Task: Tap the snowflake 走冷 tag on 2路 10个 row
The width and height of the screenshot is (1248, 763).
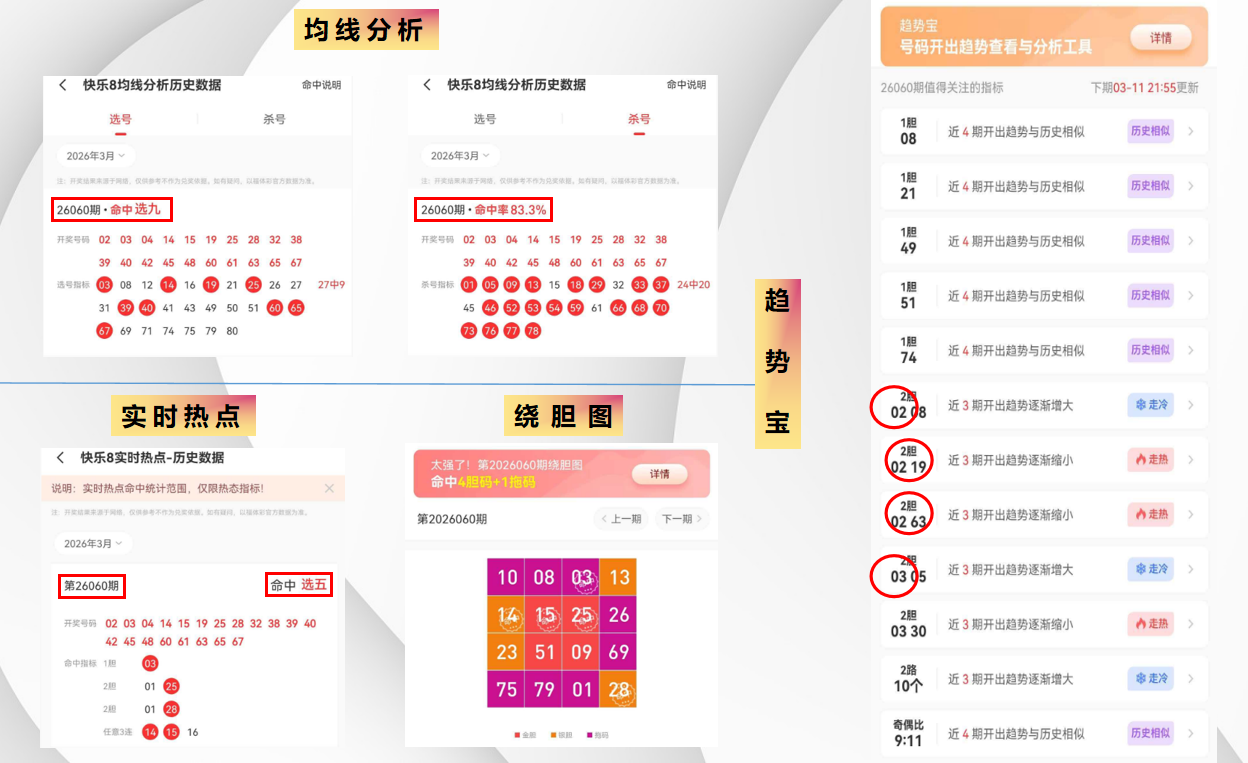Action: (1150, 678)
